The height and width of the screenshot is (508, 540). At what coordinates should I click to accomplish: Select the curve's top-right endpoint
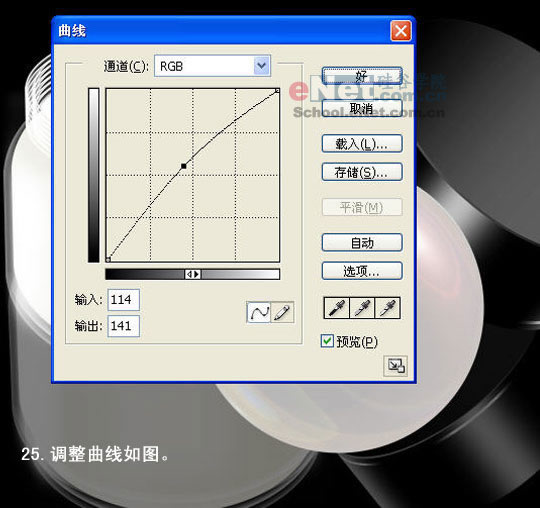coord(277,91)
